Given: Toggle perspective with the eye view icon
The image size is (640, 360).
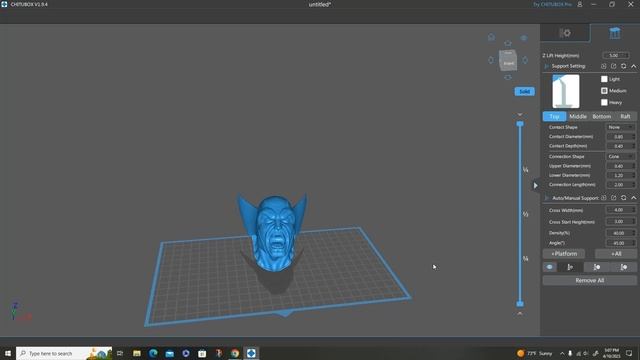Looking at the screenshot, I should 524,38.
